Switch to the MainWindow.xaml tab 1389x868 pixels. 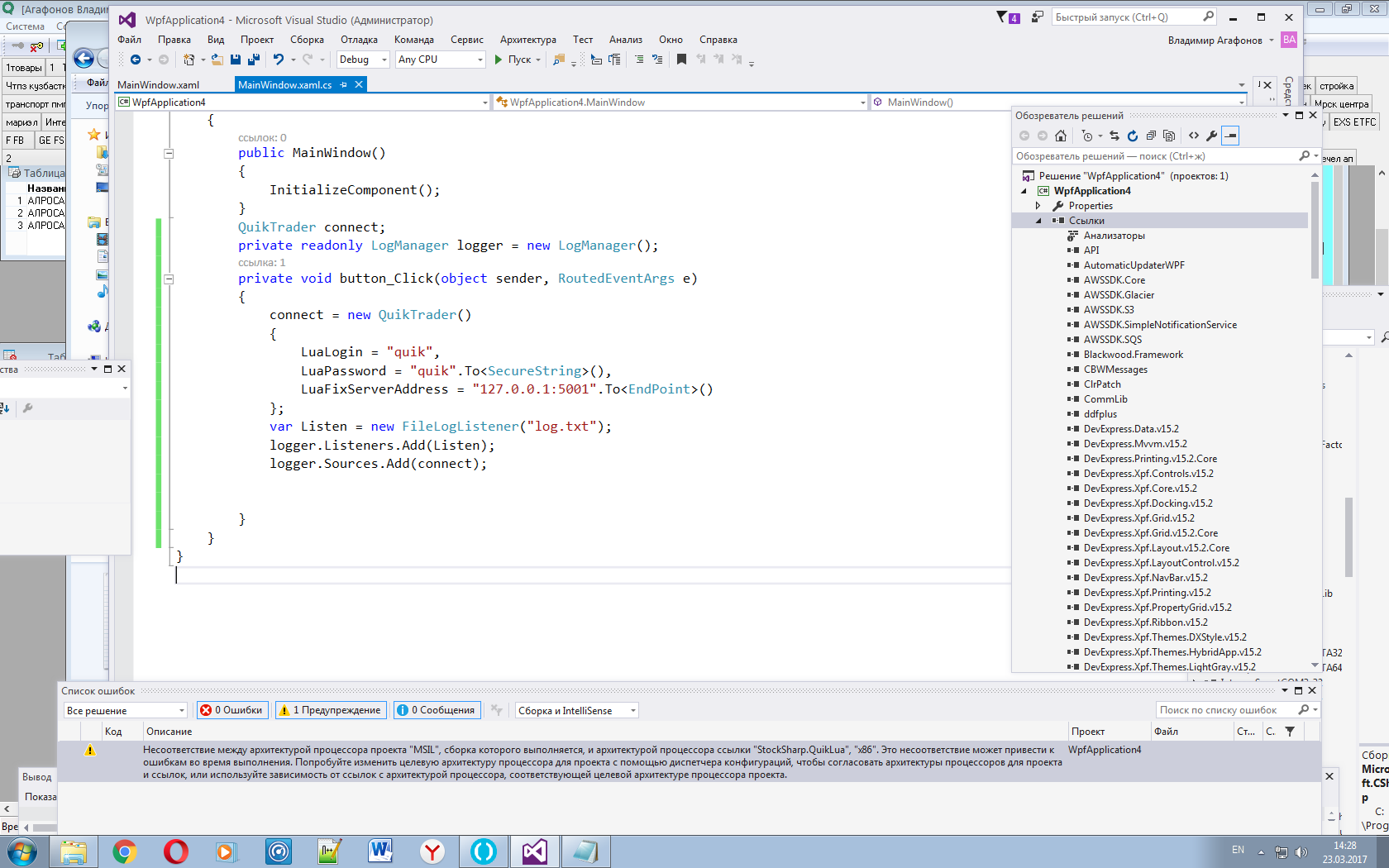tap(159, 85)
